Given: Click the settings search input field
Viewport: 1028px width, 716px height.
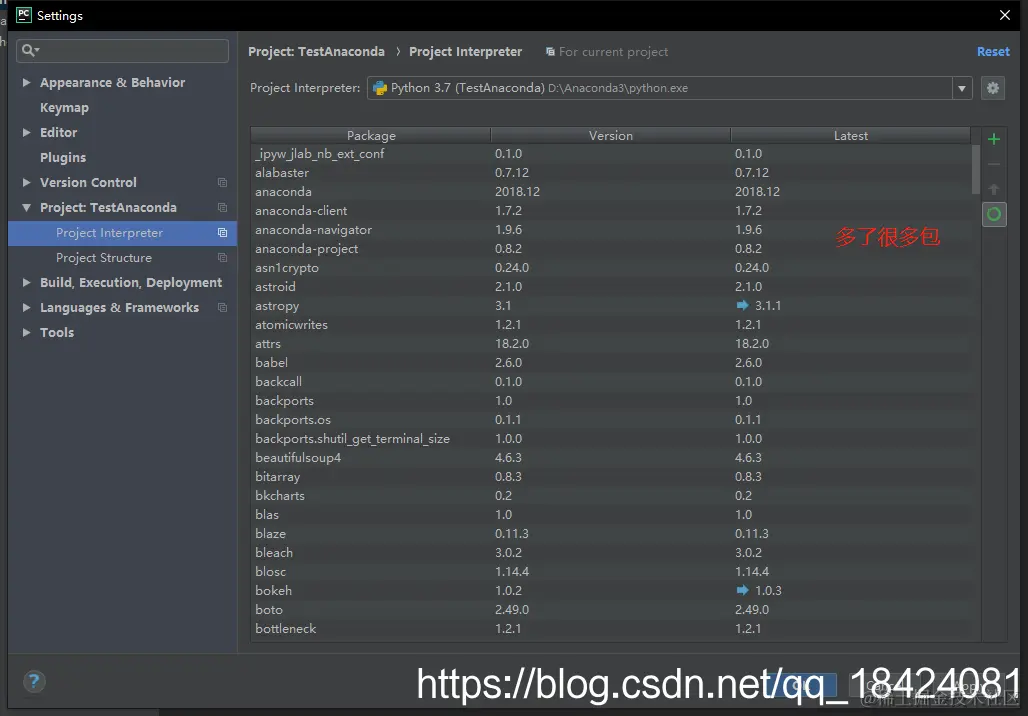Looking at the screenshot, I should point(123,50).
